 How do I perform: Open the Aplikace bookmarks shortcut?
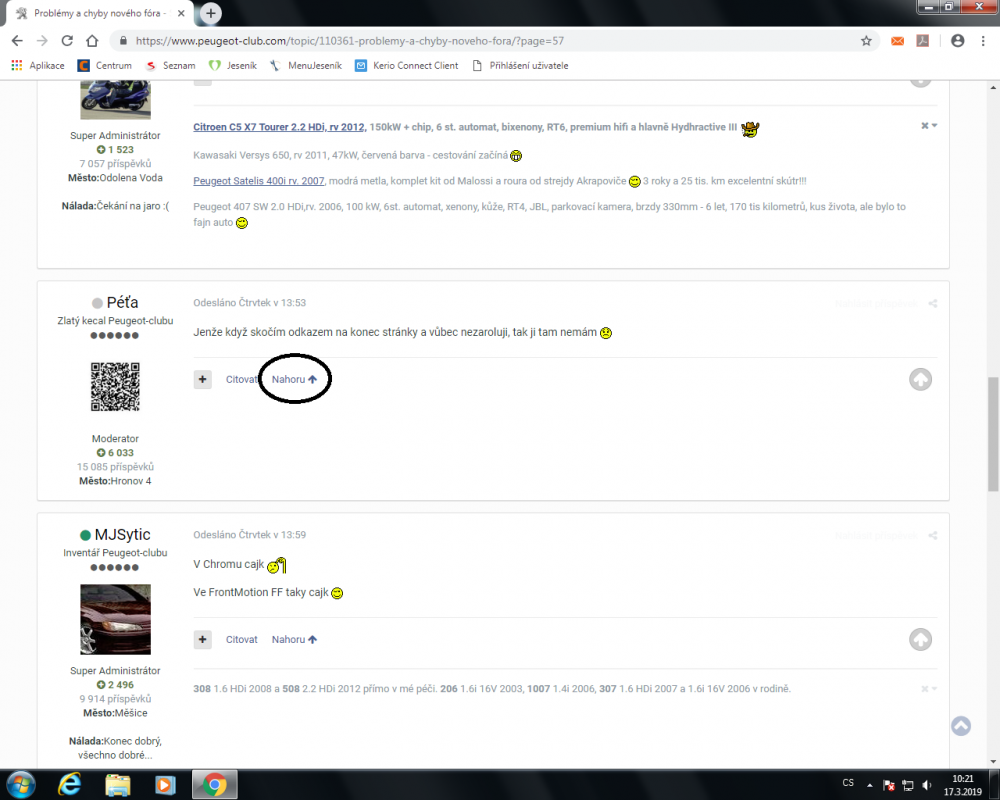tap(38, 66)
